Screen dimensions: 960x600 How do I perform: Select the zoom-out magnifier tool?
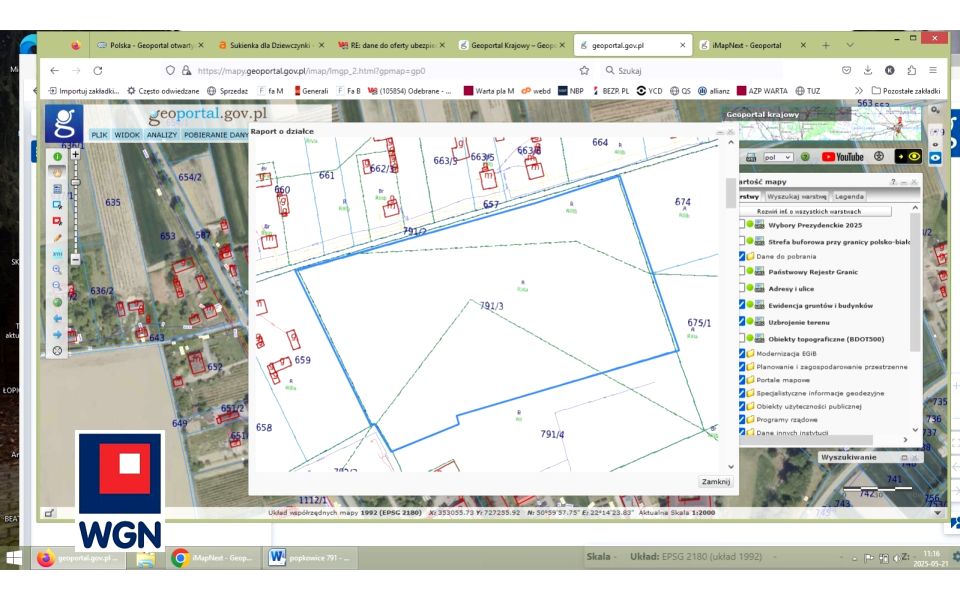pyautogui.click(x=58, y=286)
